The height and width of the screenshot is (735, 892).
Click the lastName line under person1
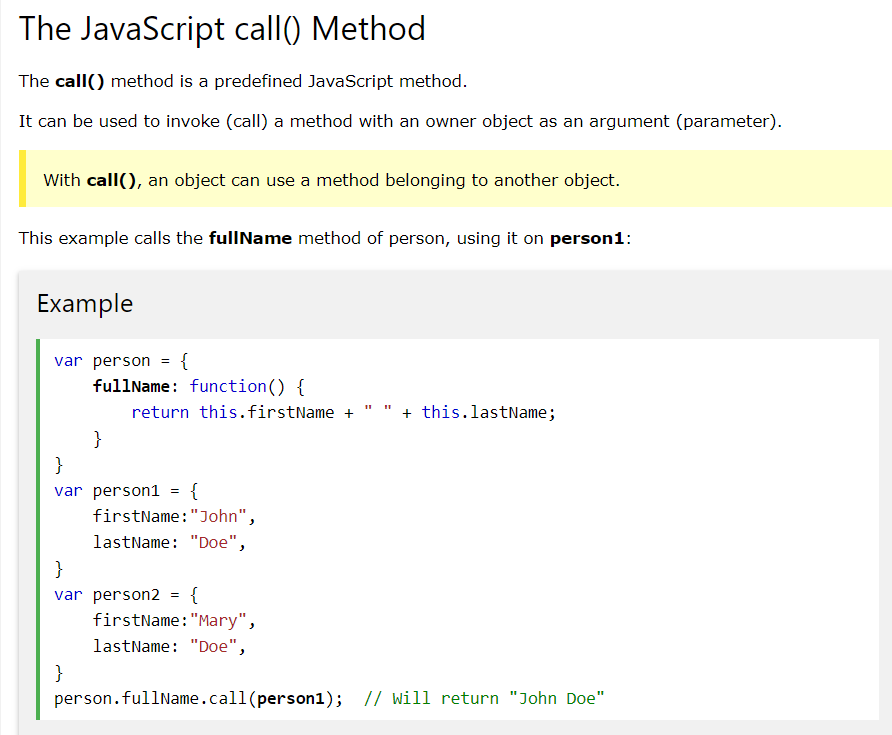[x=168, y=543]
